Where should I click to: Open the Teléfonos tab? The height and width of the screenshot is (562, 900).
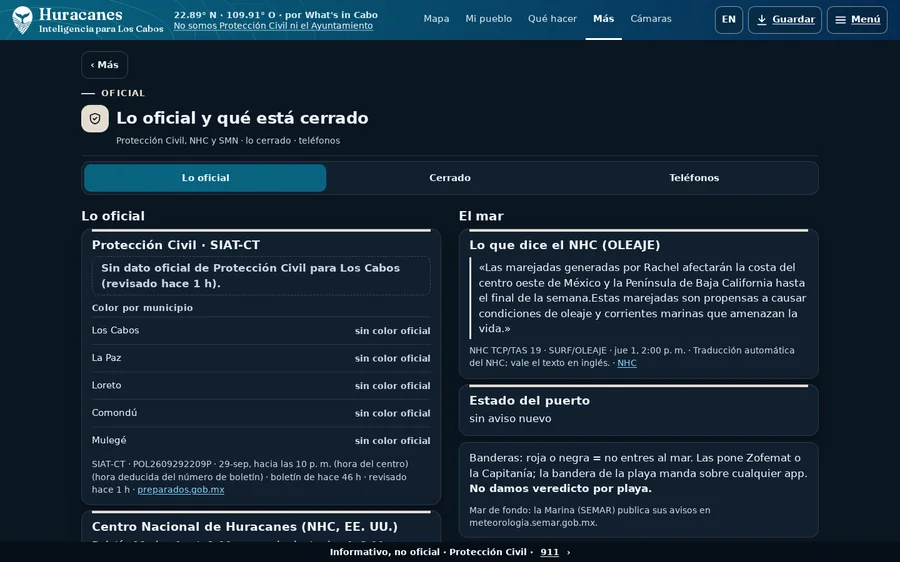click(694, 178)
